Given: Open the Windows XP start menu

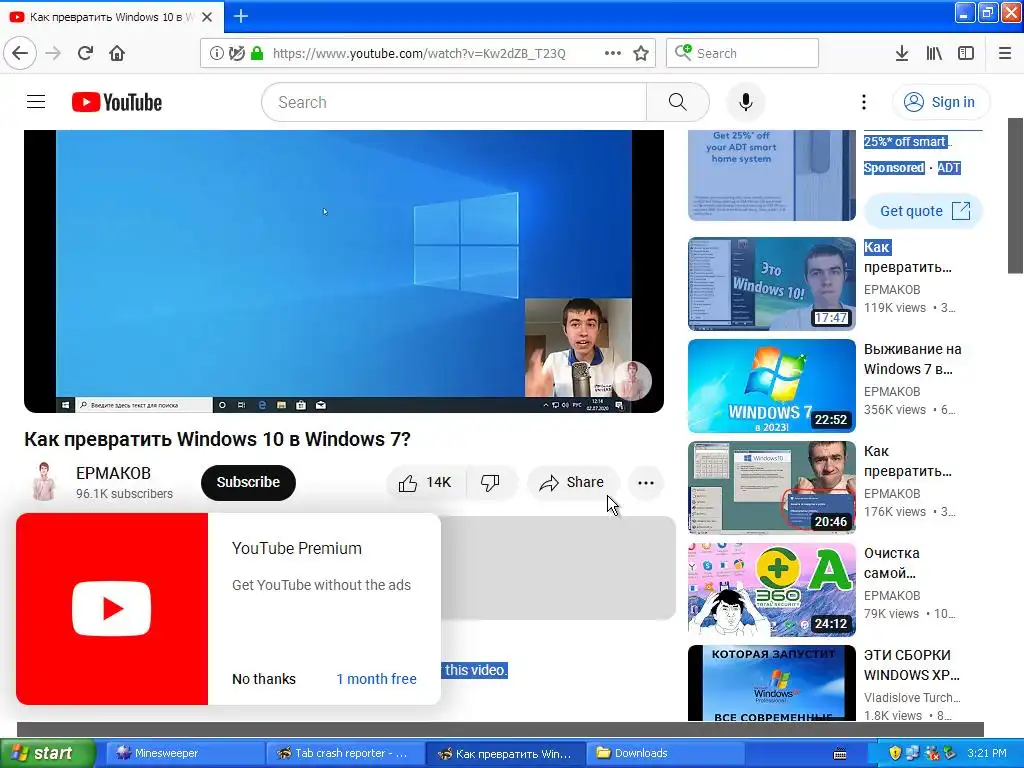Looking at the screenshot, I should [x=48, y=753].
